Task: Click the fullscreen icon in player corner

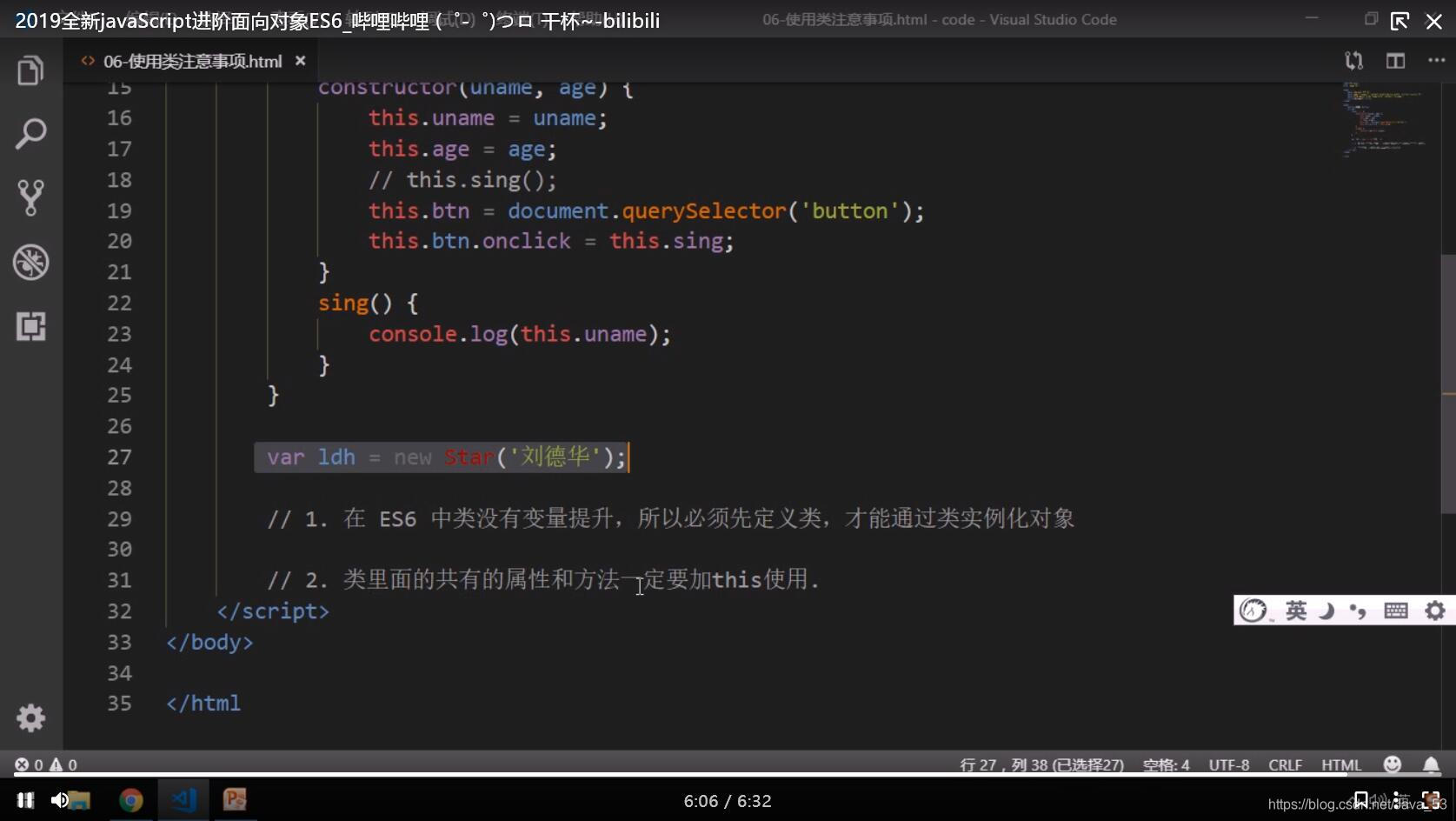Action: click(x=1431, y=800)
